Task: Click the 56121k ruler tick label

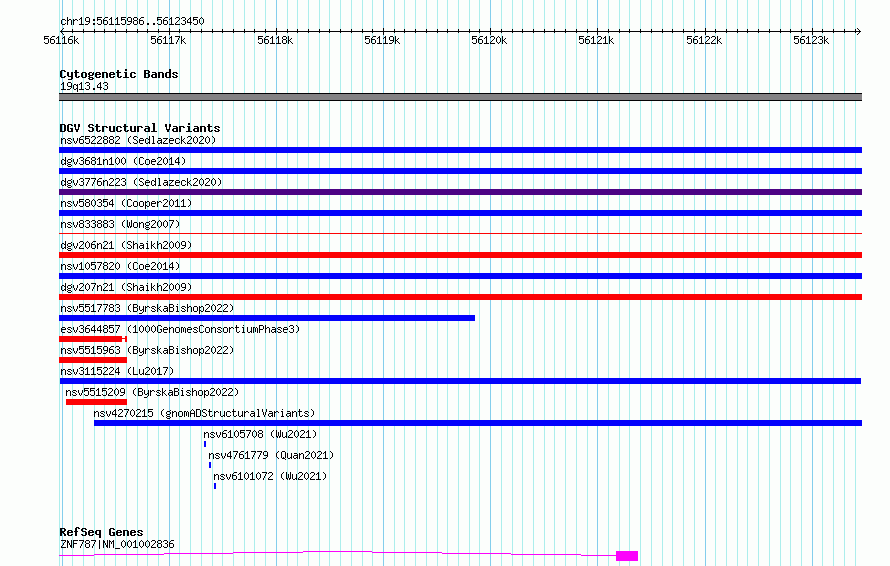Action: tap(596, 40)
